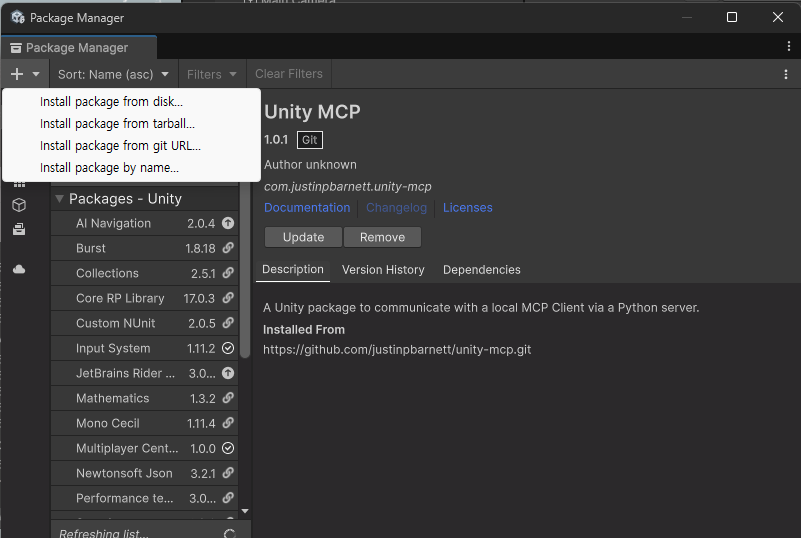Click package ID com.justinpbarnett.unity-mcp
The width and height of the screenshot is (801, 538).
(348, 186)
